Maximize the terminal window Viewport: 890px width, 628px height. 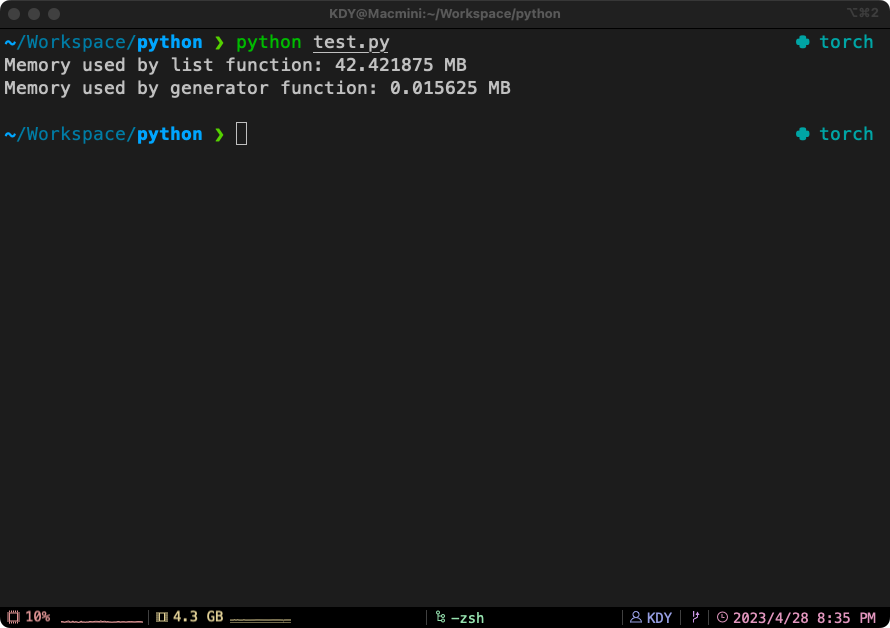click(x=54, y=14)
